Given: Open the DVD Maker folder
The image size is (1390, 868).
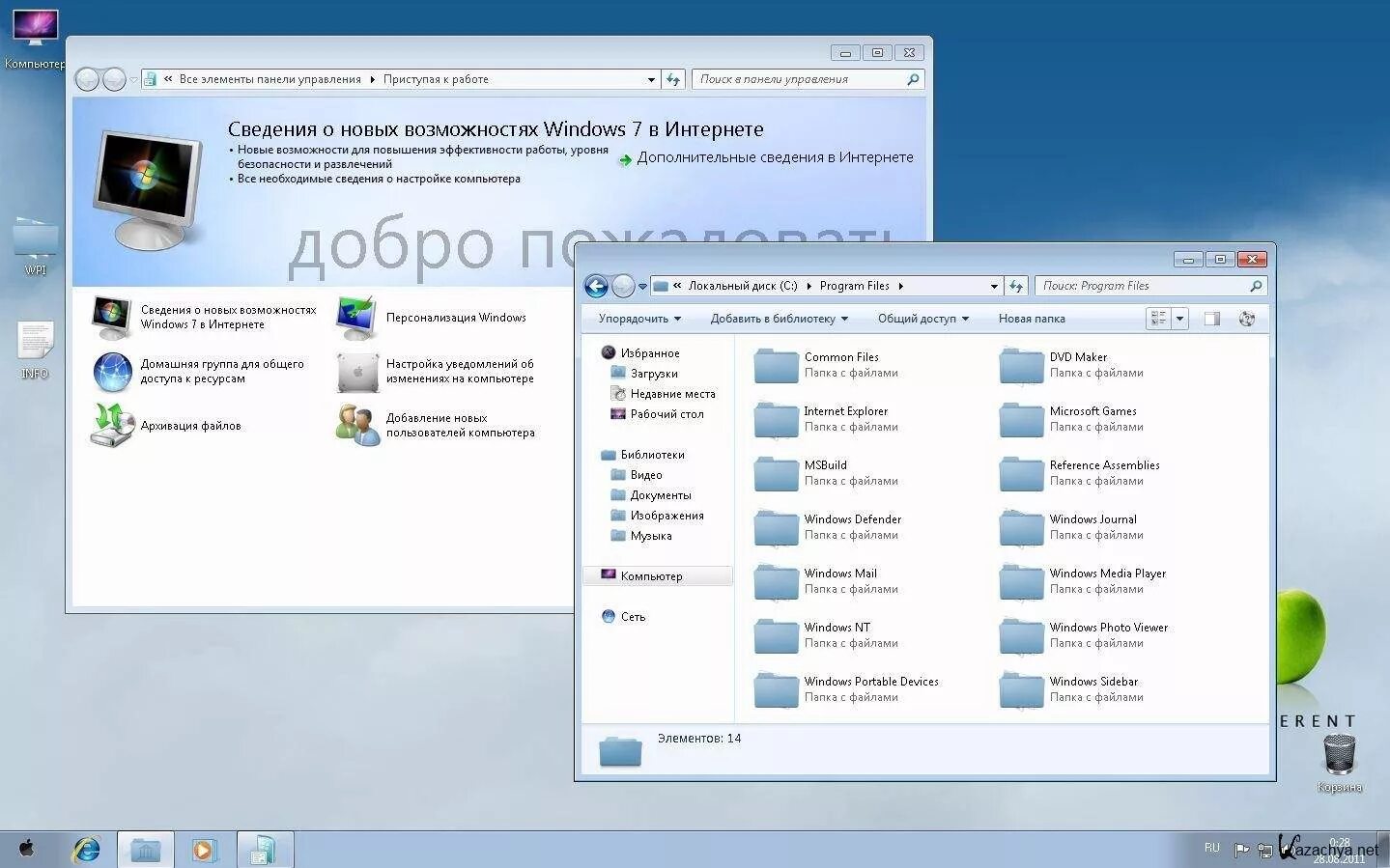Looking at the screenshot, I should [x=1072, y=365].
